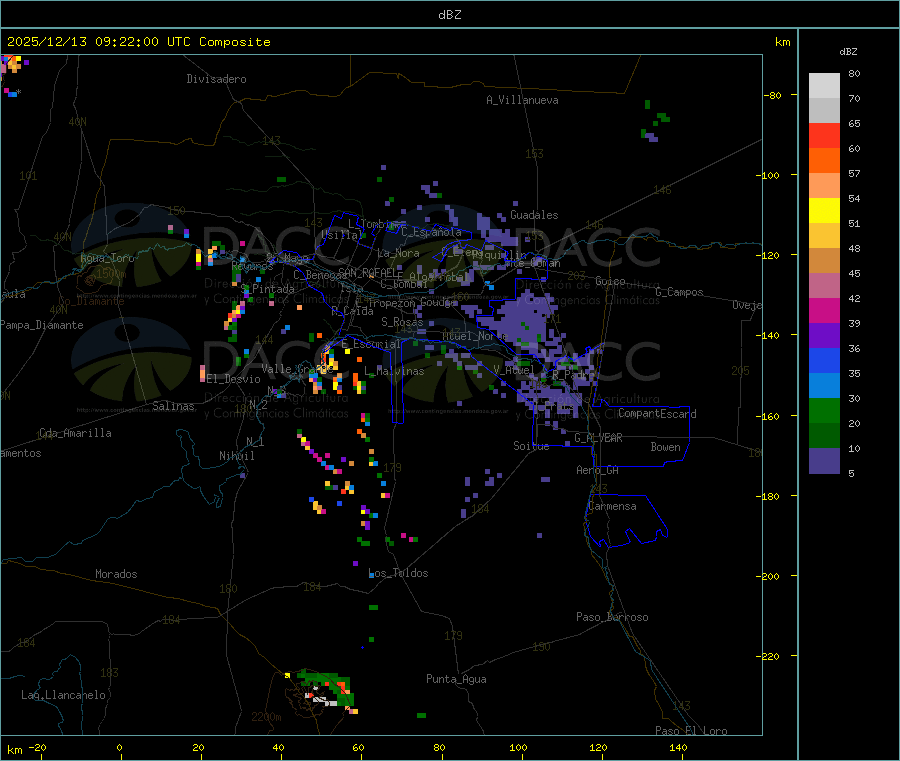Click the C_Pintada map label
Viewport: 900px width, 761px height.
(x=268, y=289)
